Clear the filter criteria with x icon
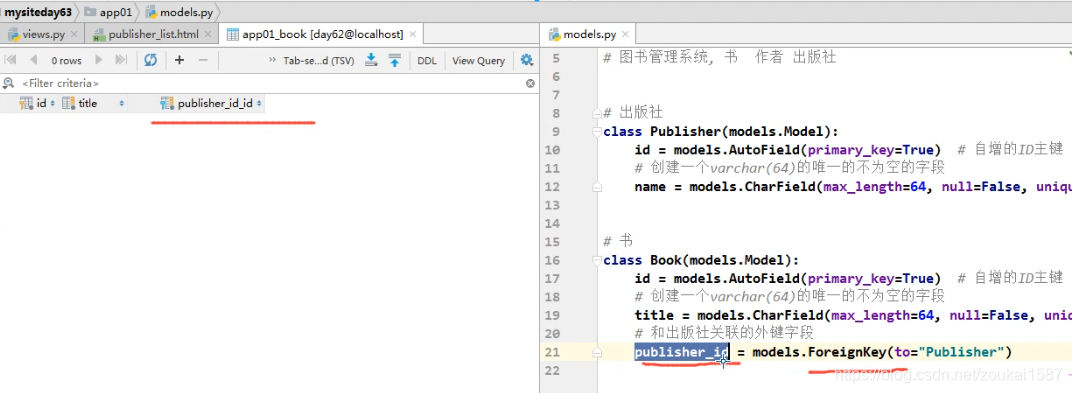The width and height of the screenshot is (1072, 393). pos(530,83)
